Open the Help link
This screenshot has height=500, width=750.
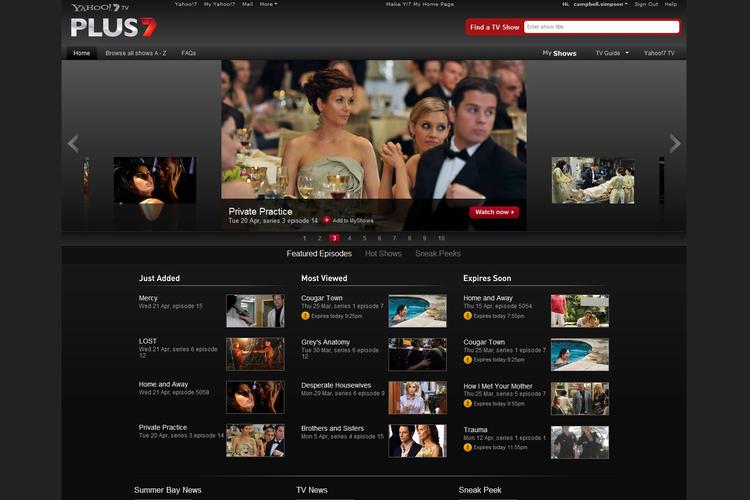point(671,4)
